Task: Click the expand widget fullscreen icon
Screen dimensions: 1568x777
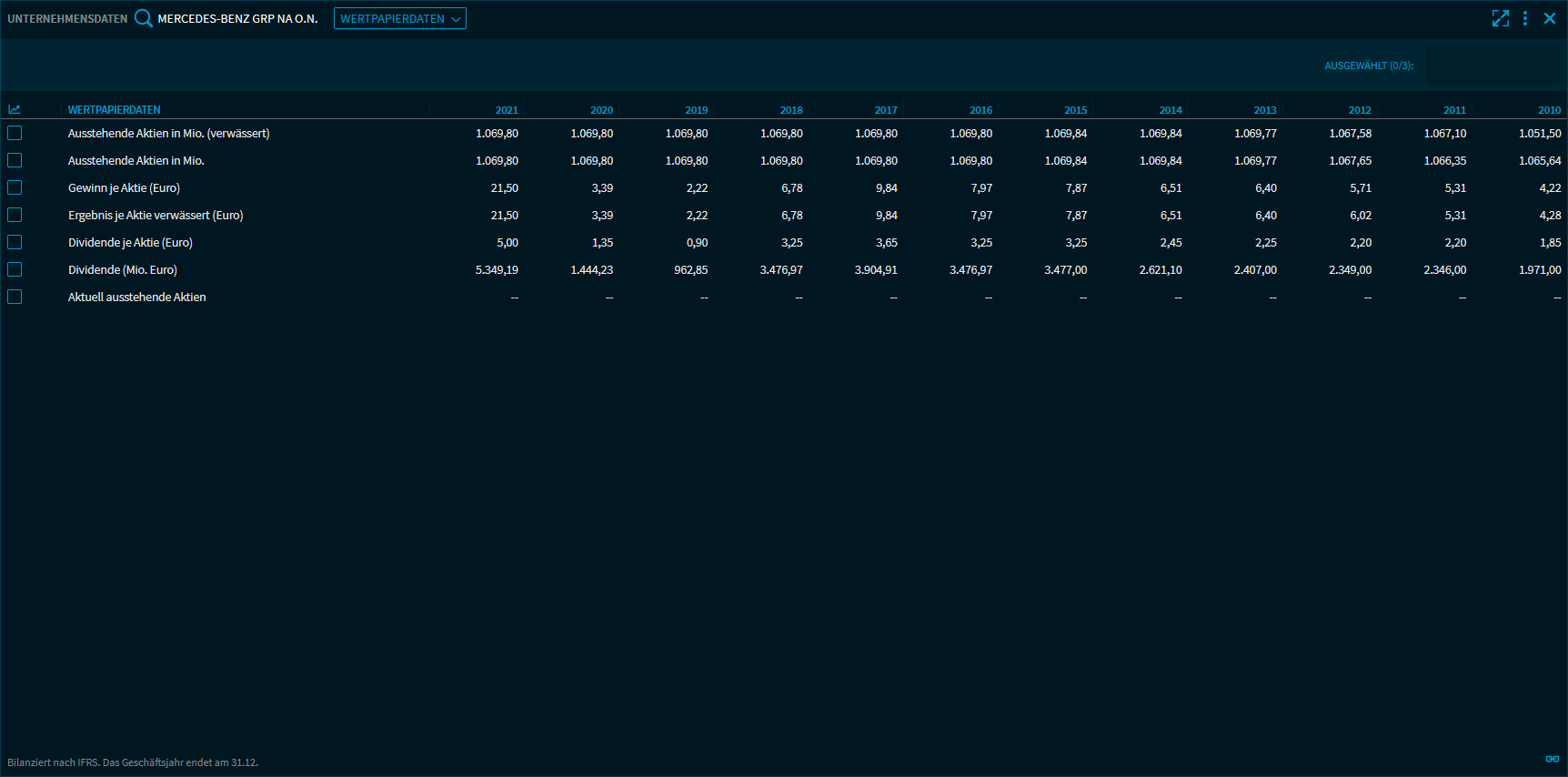Action: 1501,18
